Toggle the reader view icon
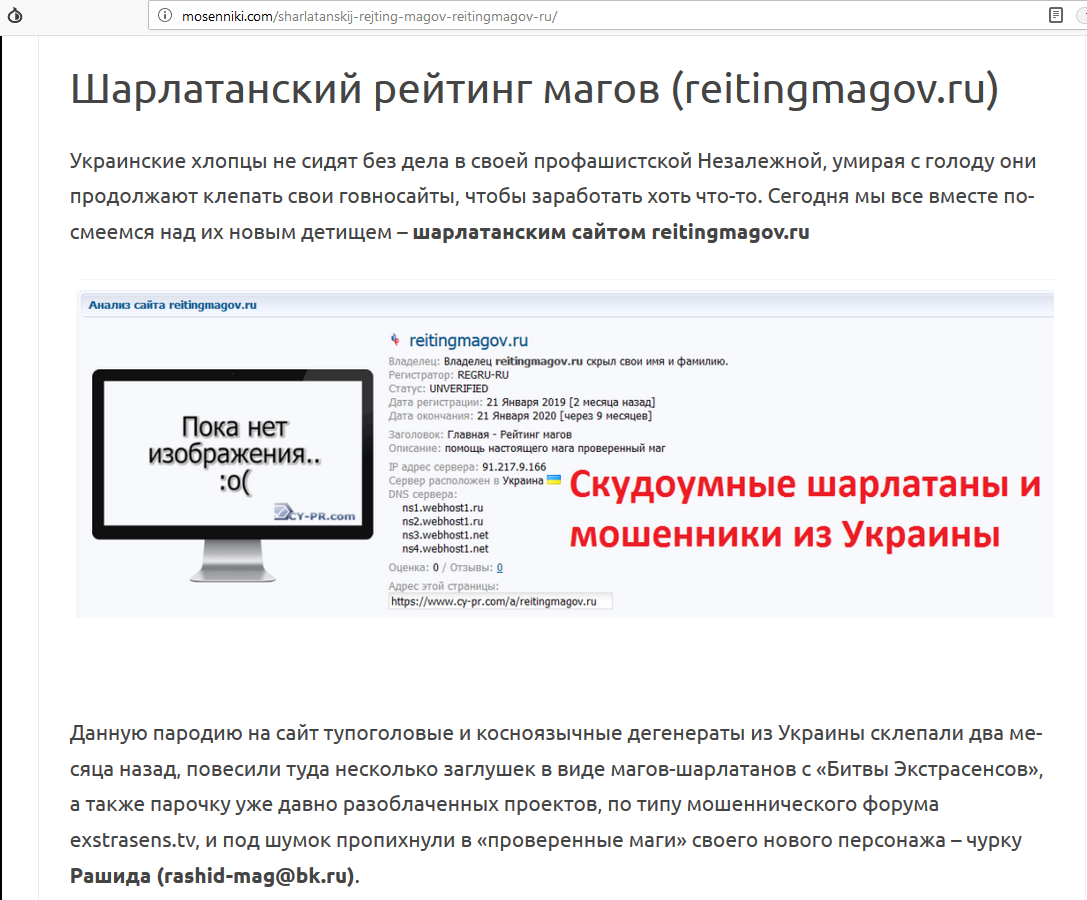Image resolution: width=1087 pixels, height=900 pixels. (x=1055, y=16)
